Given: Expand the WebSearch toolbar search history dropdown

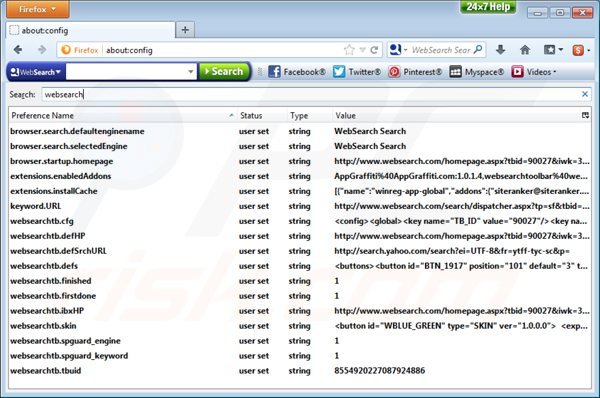Looking at the screenshot, I should 191,72.
